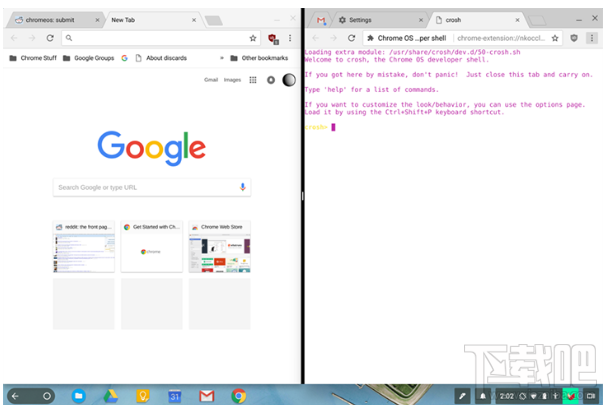Open the Google apps grid
Viewport: 604px width, 405px height.
(253, 80)
